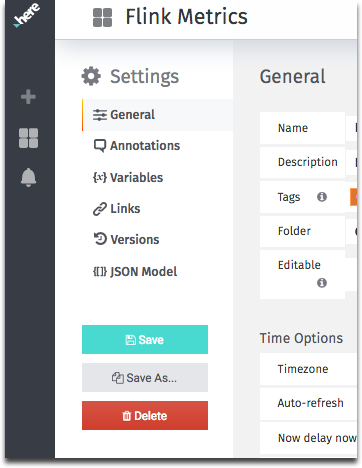Viewport: 362px width, 468px height.
Task: Select the General settings tab
Action: tap(157, 115)
